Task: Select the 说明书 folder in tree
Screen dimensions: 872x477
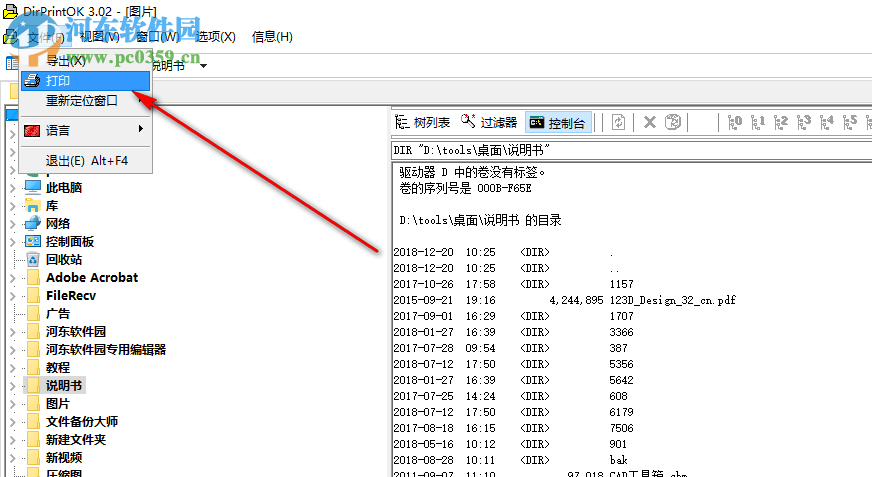Action: click(63, 385)
